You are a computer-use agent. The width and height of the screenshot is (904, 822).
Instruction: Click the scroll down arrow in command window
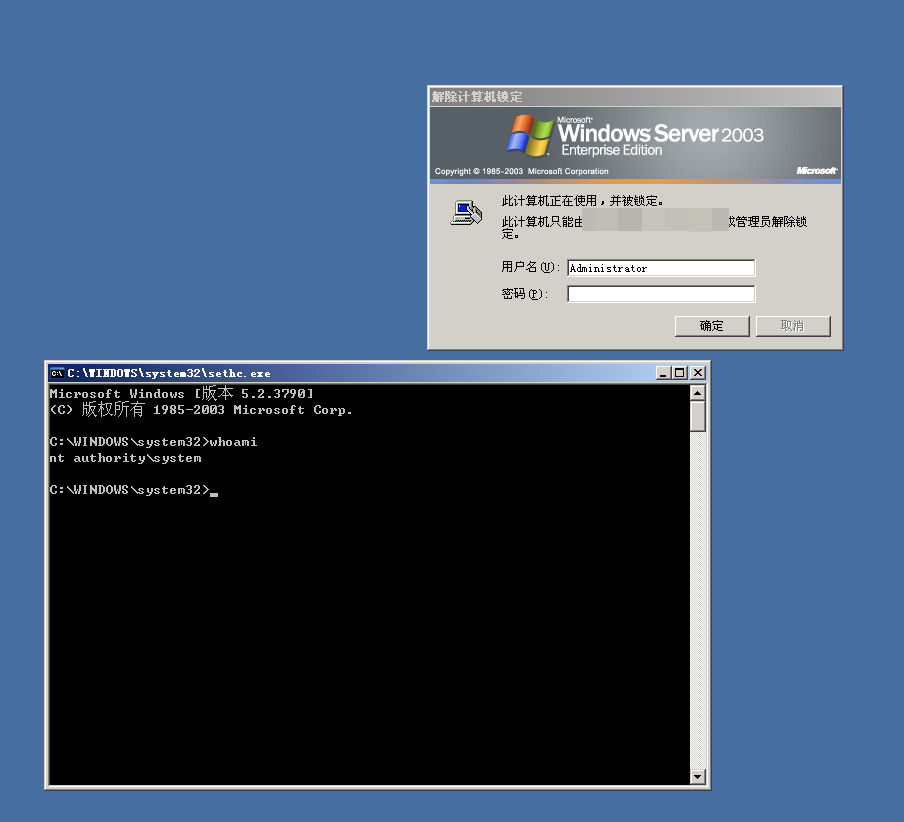[698, 776]
